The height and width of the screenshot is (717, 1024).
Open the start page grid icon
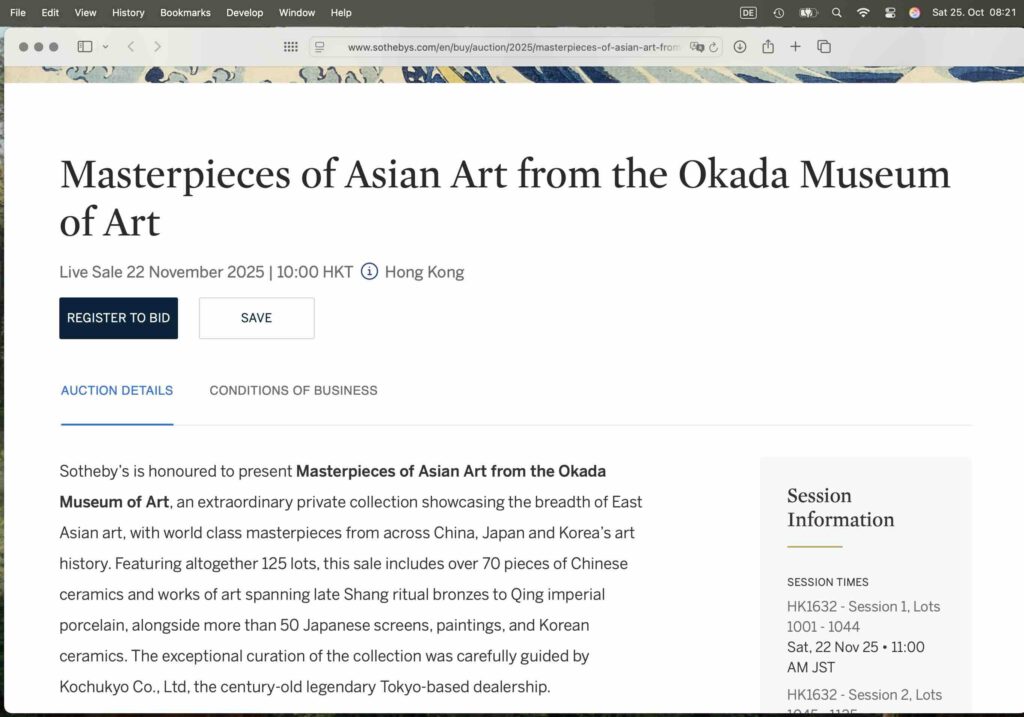(290, 47)
